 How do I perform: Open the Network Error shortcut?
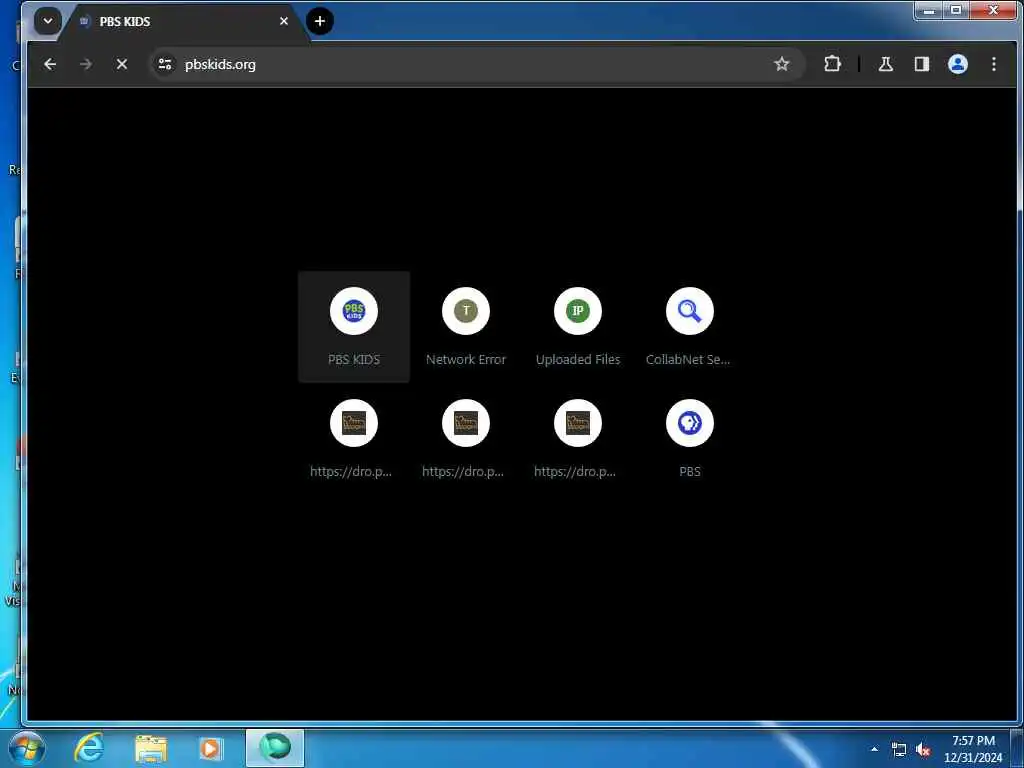point(466,327)
